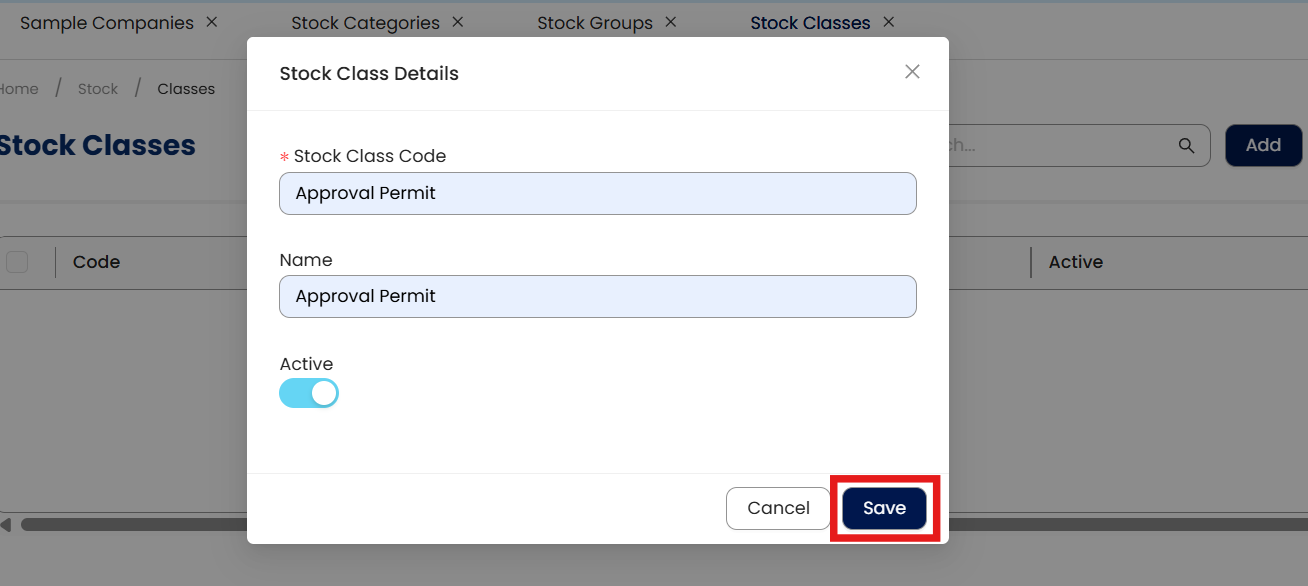Open the Stock Categories tab
The height and width of the screenshot is (586, 1308).
(x=365, y=23)
